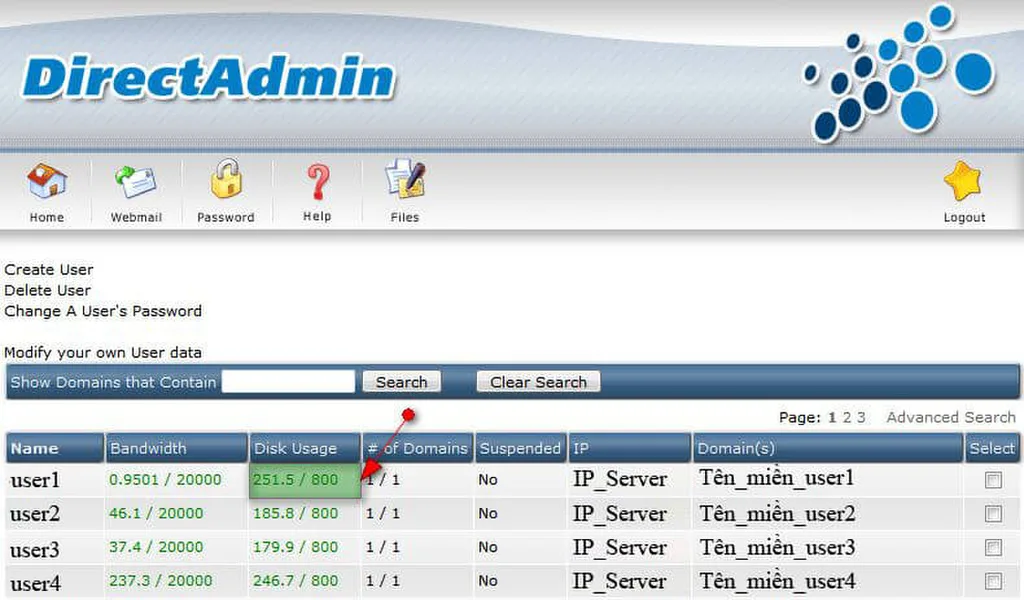Click the Clear Search button
Image resolution: width=1024 pixels, height=600 pixels.
pyautogui.click(x=539, y=382)
